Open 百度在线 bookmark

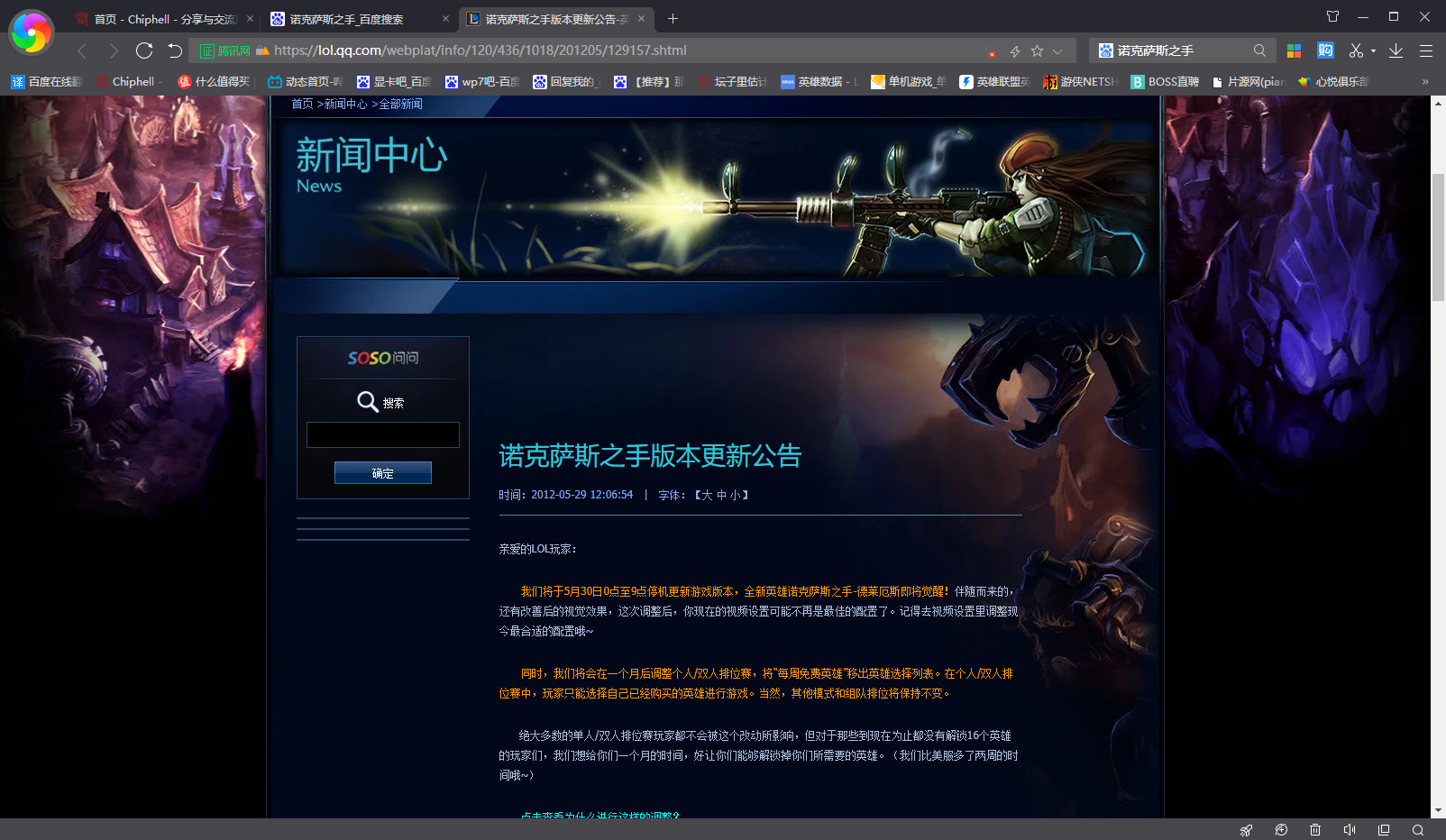click(46, 81)
